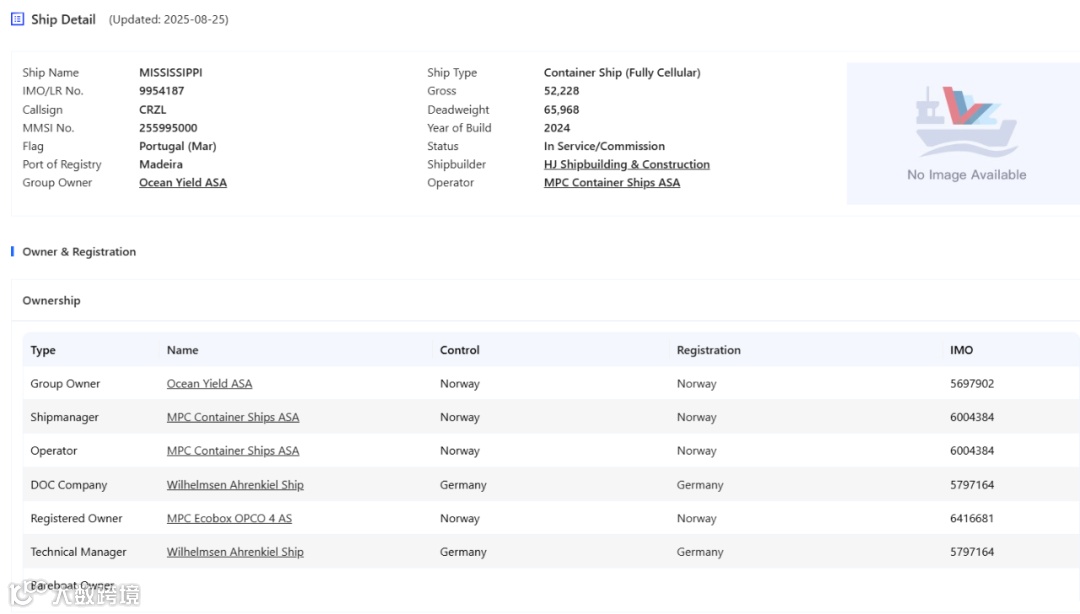Select IMO 6004384 in Shipmanager row
Image resolution: width=1080 pixels, height=614 pixels.
coord(972,418)
